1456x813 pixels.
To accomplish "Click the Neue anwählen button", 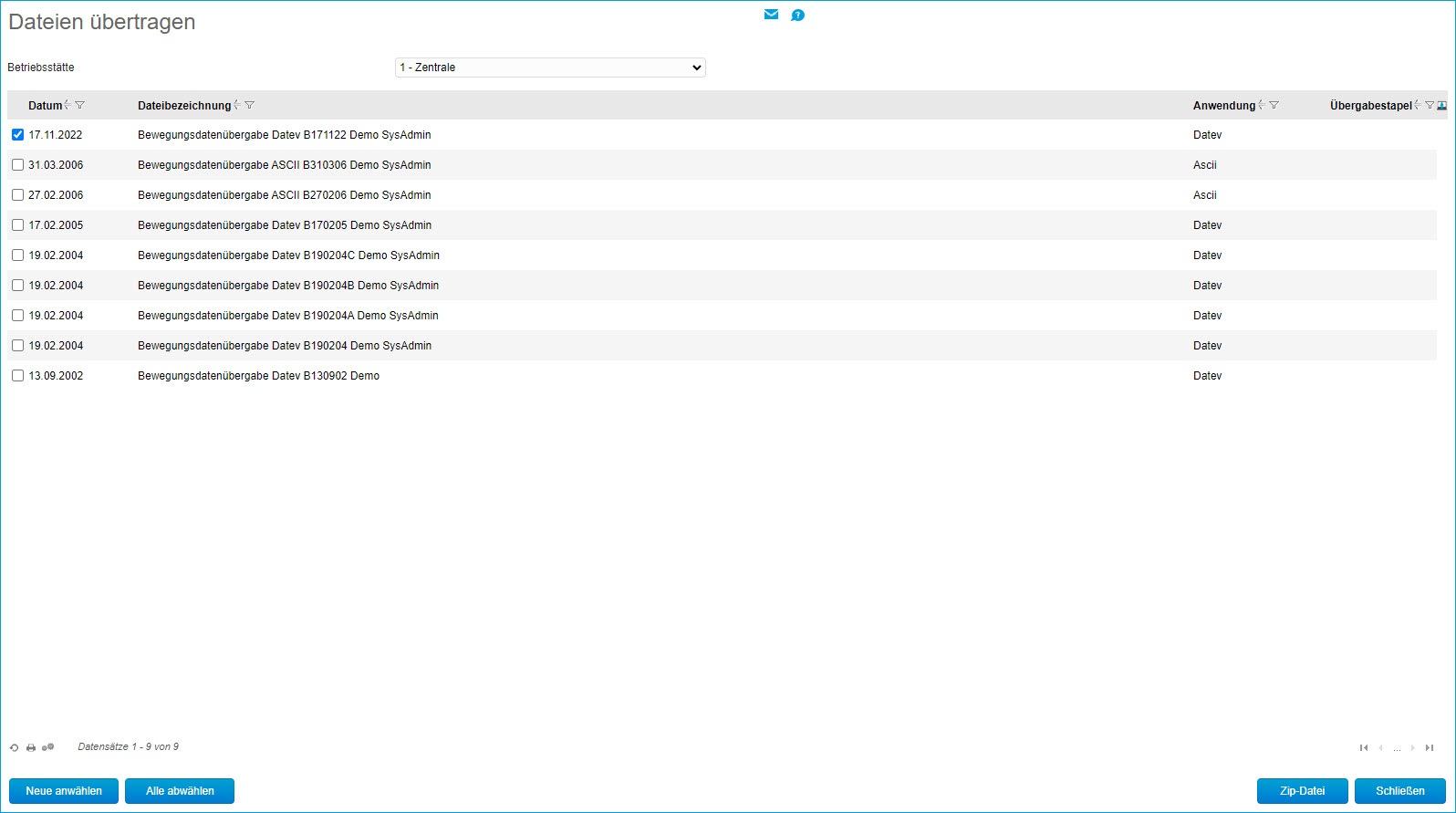I will [x=64, y=791].
